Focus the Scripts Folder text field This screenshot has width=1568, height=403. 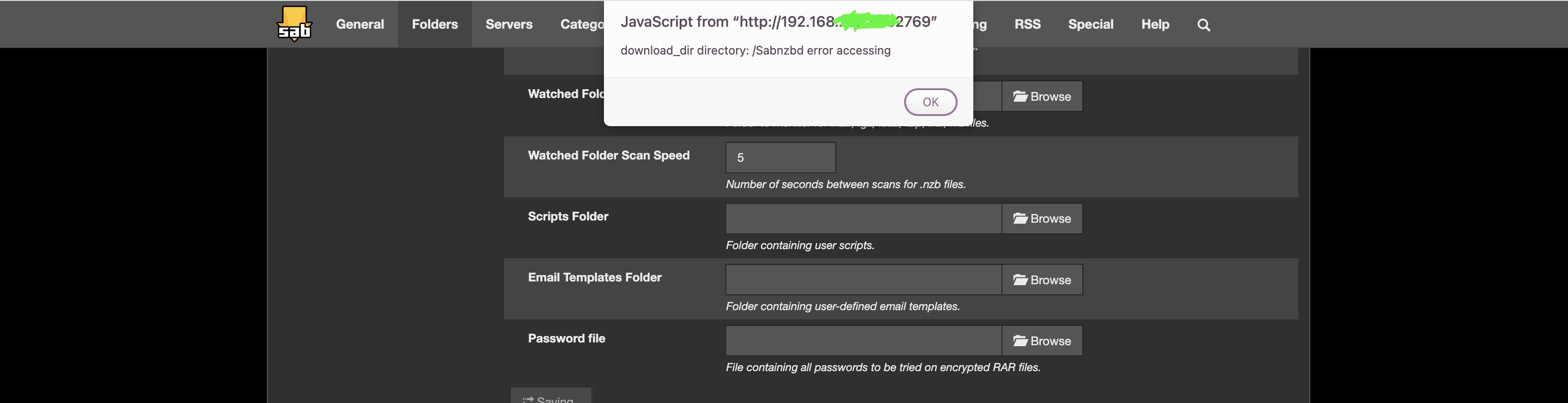tap(864, 218)
